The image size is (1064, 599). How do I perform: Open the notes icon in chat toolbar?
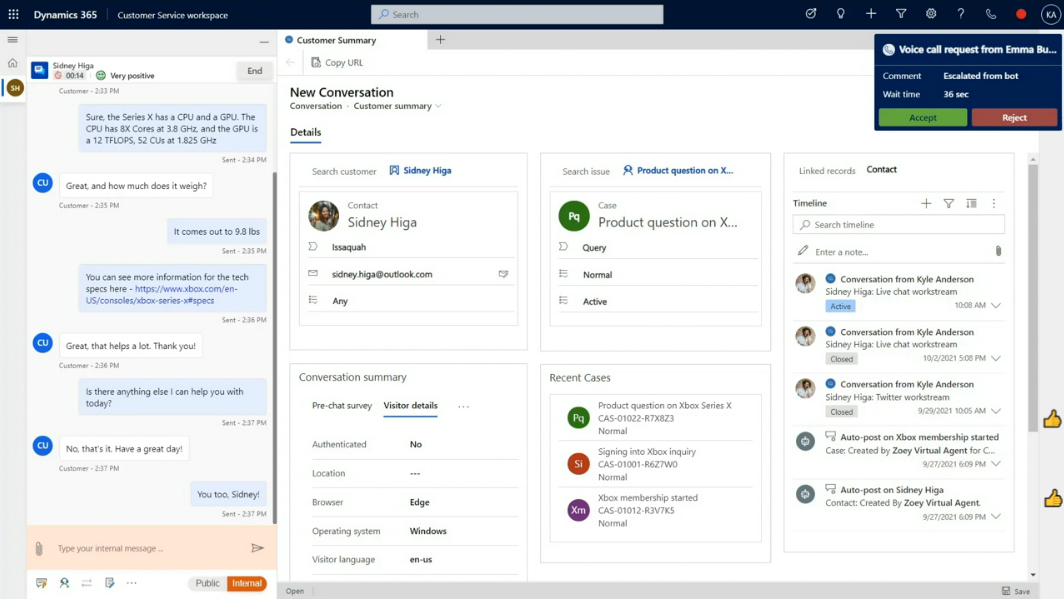tap(110, 583)
